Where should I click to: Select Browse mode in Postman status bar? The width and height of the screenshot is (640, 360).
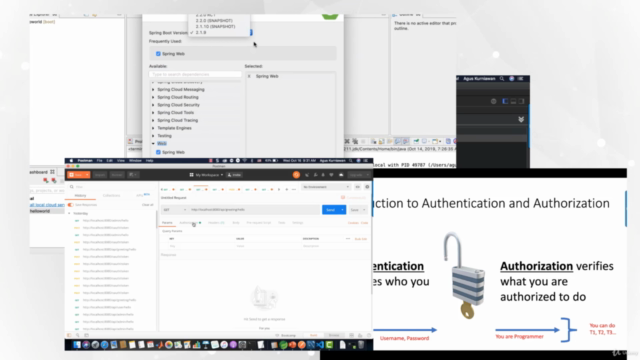pos(334,336)
